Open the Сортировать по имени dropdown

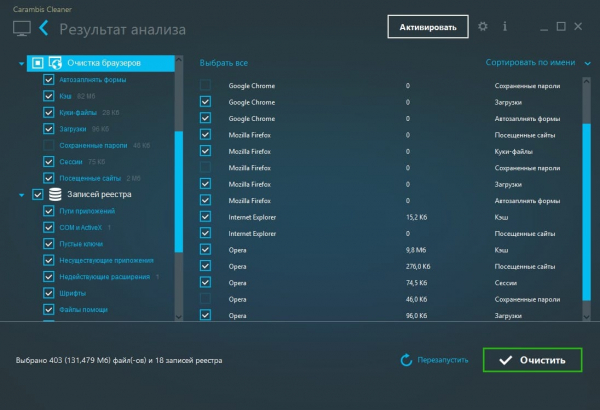click(538, 62)
